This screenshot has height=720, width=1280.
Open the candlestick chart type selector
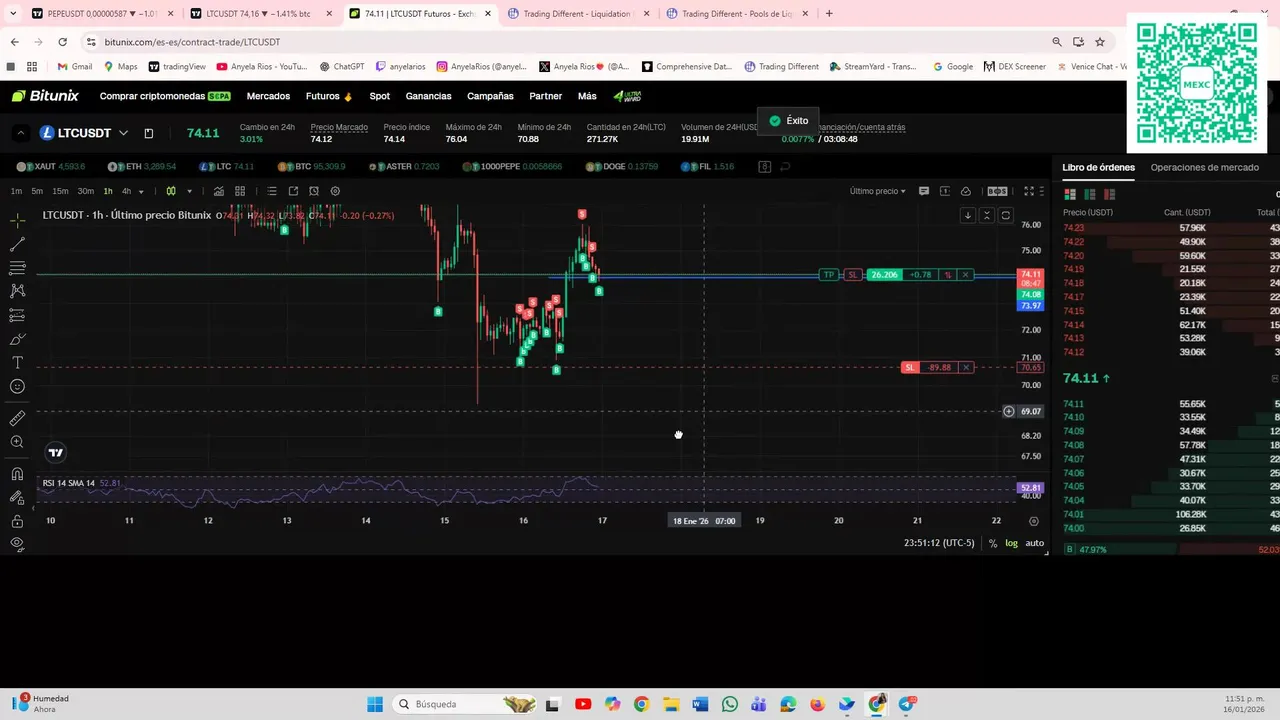(171, 191)
